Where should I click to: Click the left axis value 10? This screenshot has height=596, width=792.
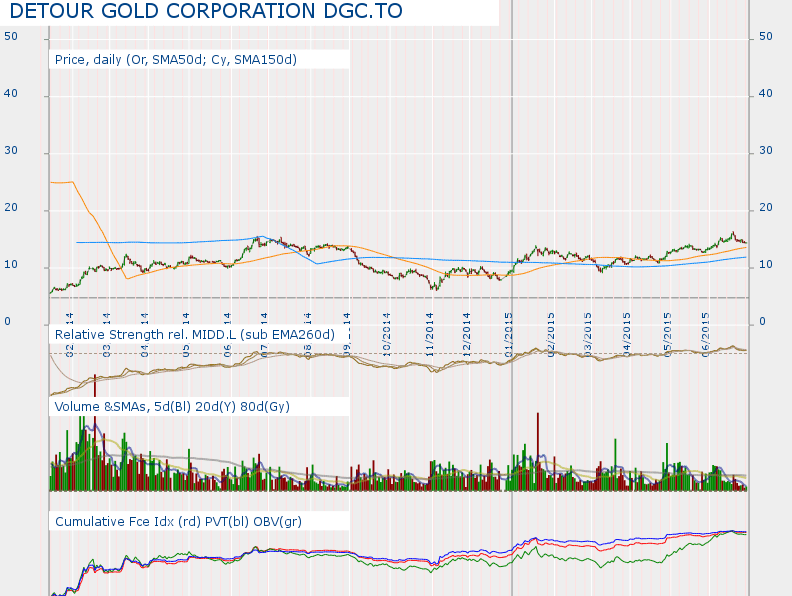[11, 265]
